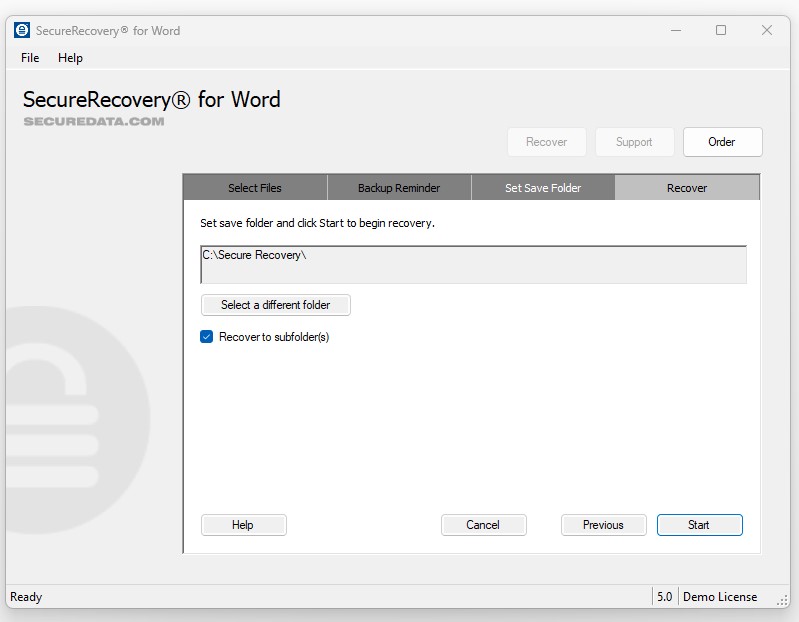The height and width of the screenshot is (622, 799).
Task: Open the File menu
Action: tap(30, 58)
